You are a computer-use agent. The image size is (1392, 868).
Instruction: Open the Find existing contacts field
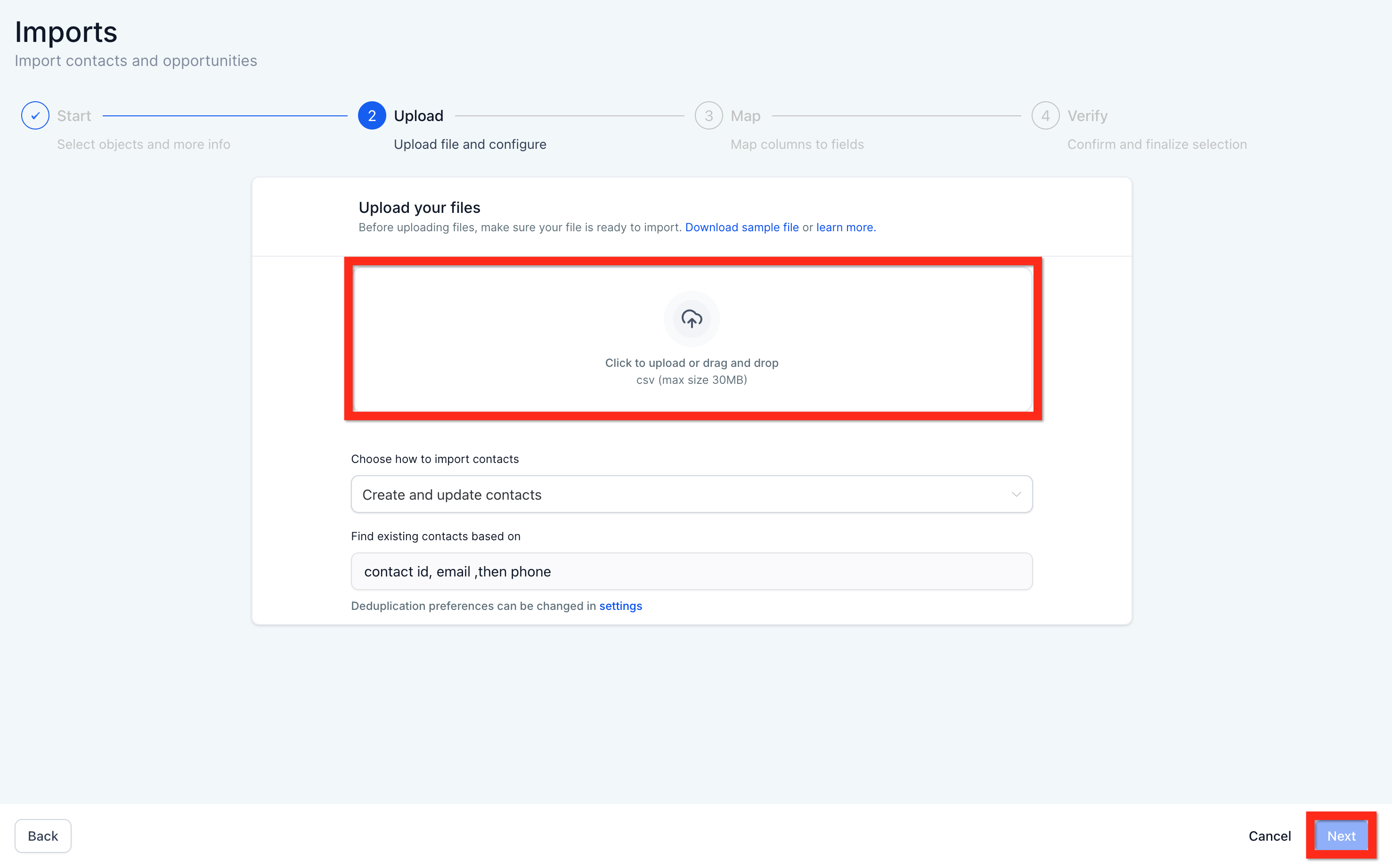click(x=691, y=571)
